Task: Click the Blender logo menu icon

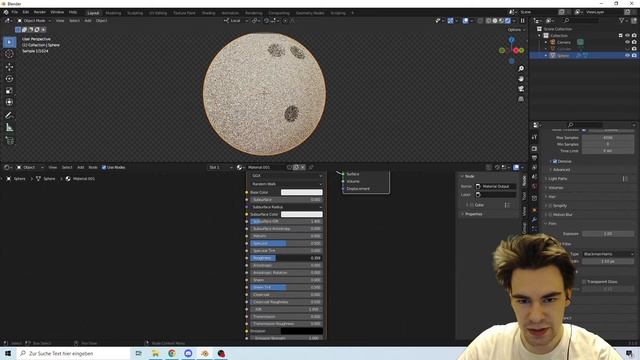Action: point(6,12)
